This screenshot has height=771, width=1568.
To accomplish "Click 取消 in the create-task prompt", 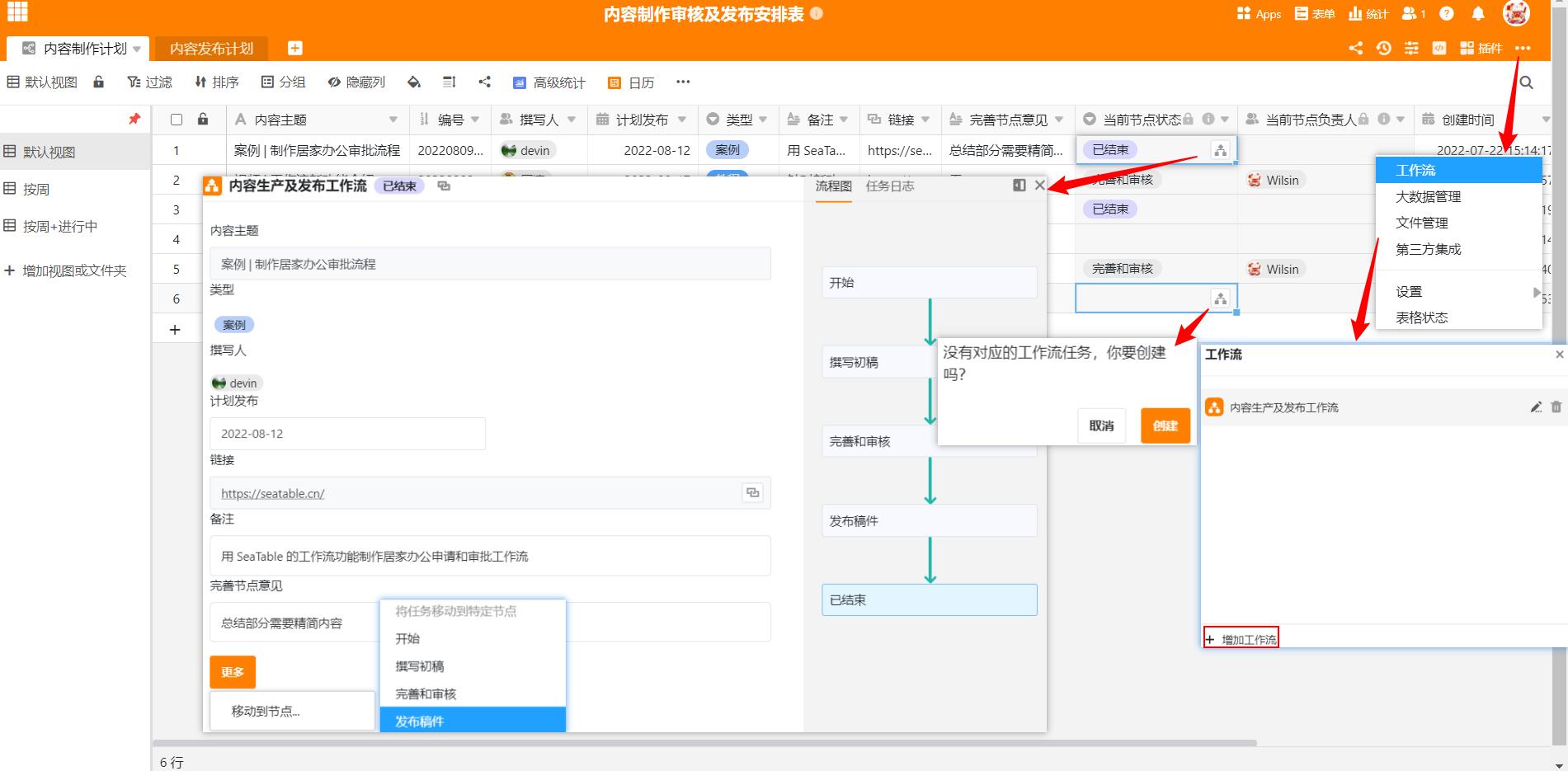I will 1101,425.
